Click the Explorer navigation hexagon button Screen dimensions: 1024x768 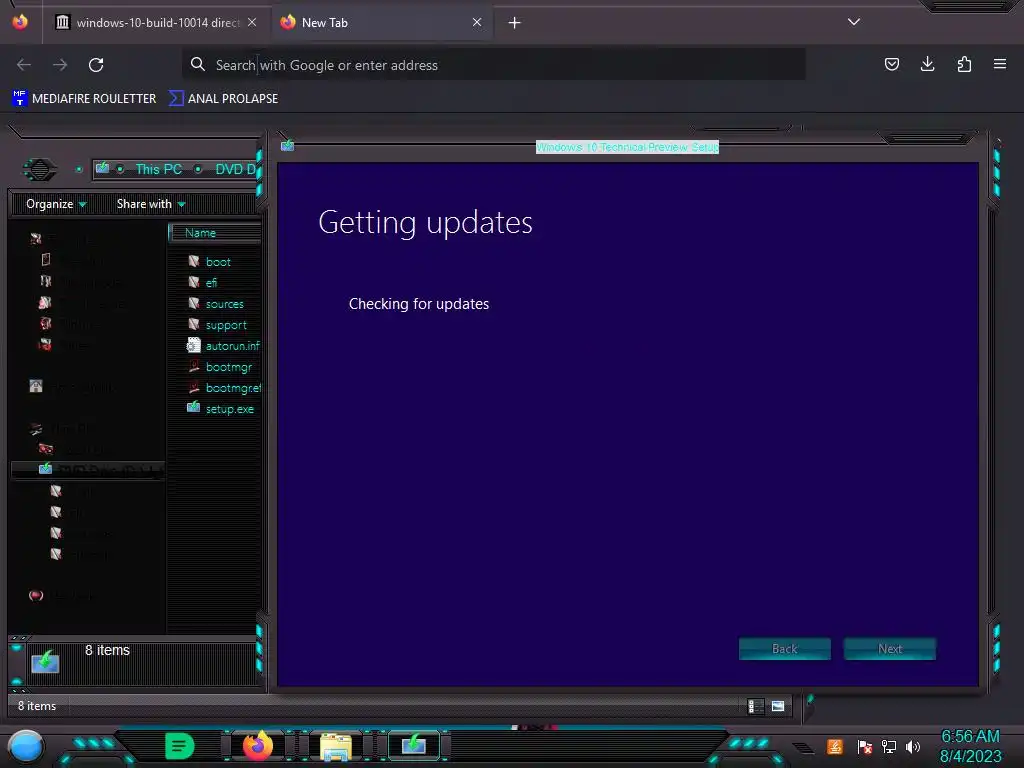tap(40, 170)
